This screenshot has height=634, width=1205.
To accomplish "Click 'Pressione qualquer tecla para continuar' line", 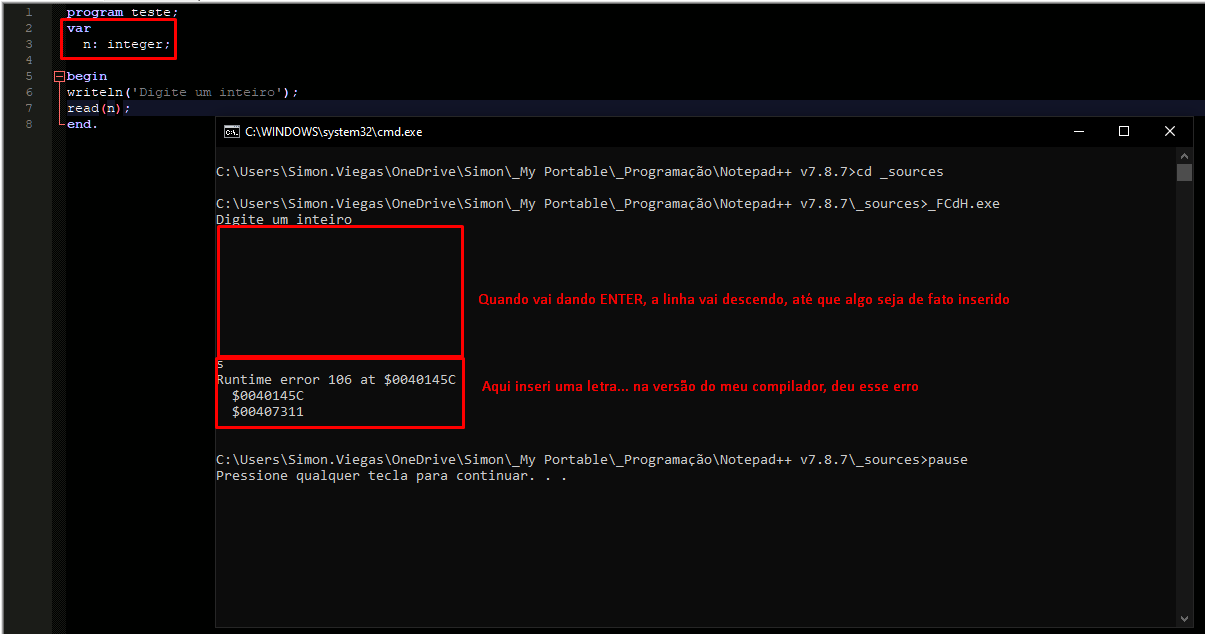I will pyautogui.click(x=392, y=476).
